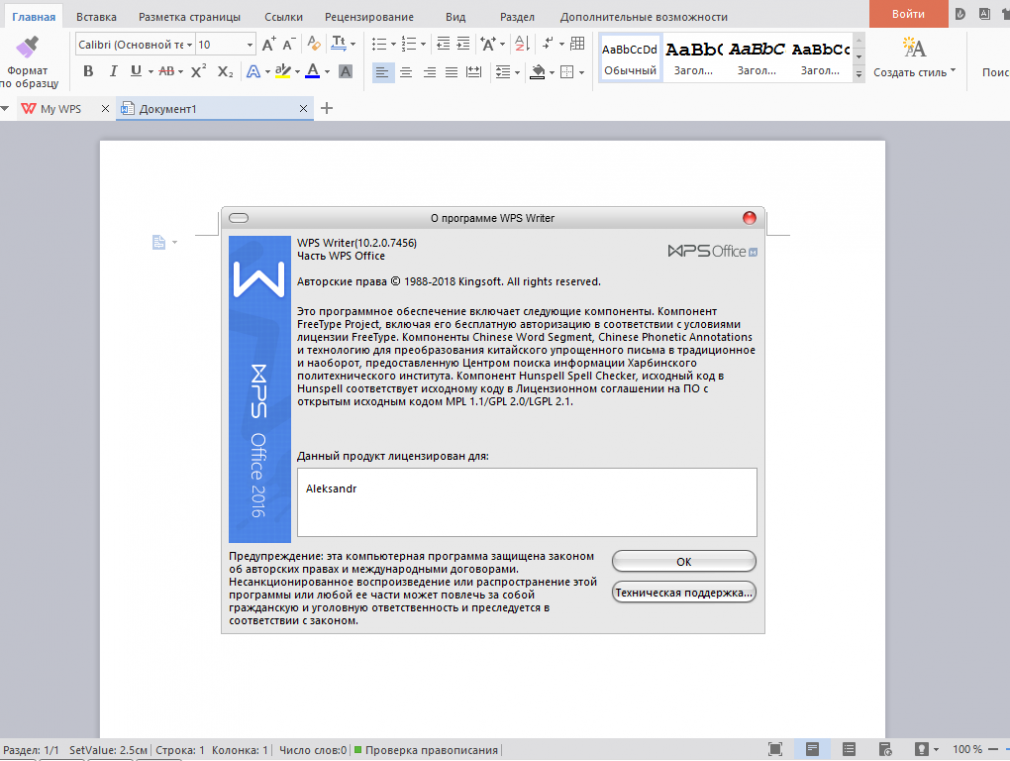Close the About WPS Writer dialog
The height and width of the screenshot is (761, 1010).
coord(749,218)
